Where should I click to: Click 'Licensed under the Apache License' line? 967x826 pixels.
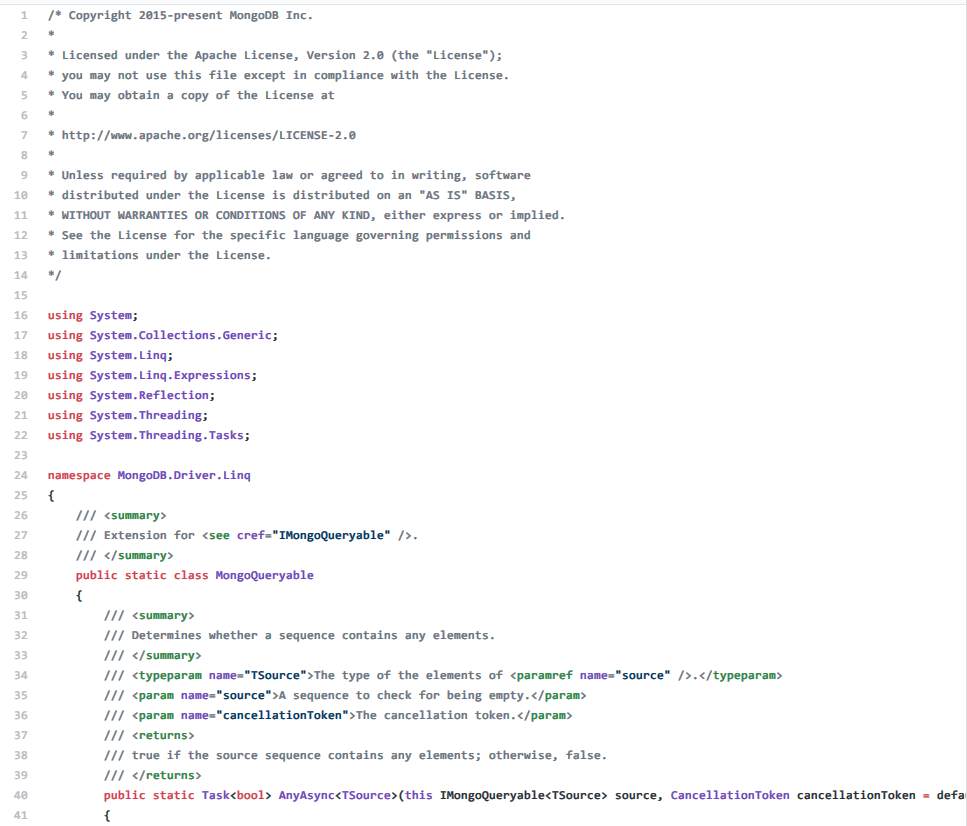275,56
